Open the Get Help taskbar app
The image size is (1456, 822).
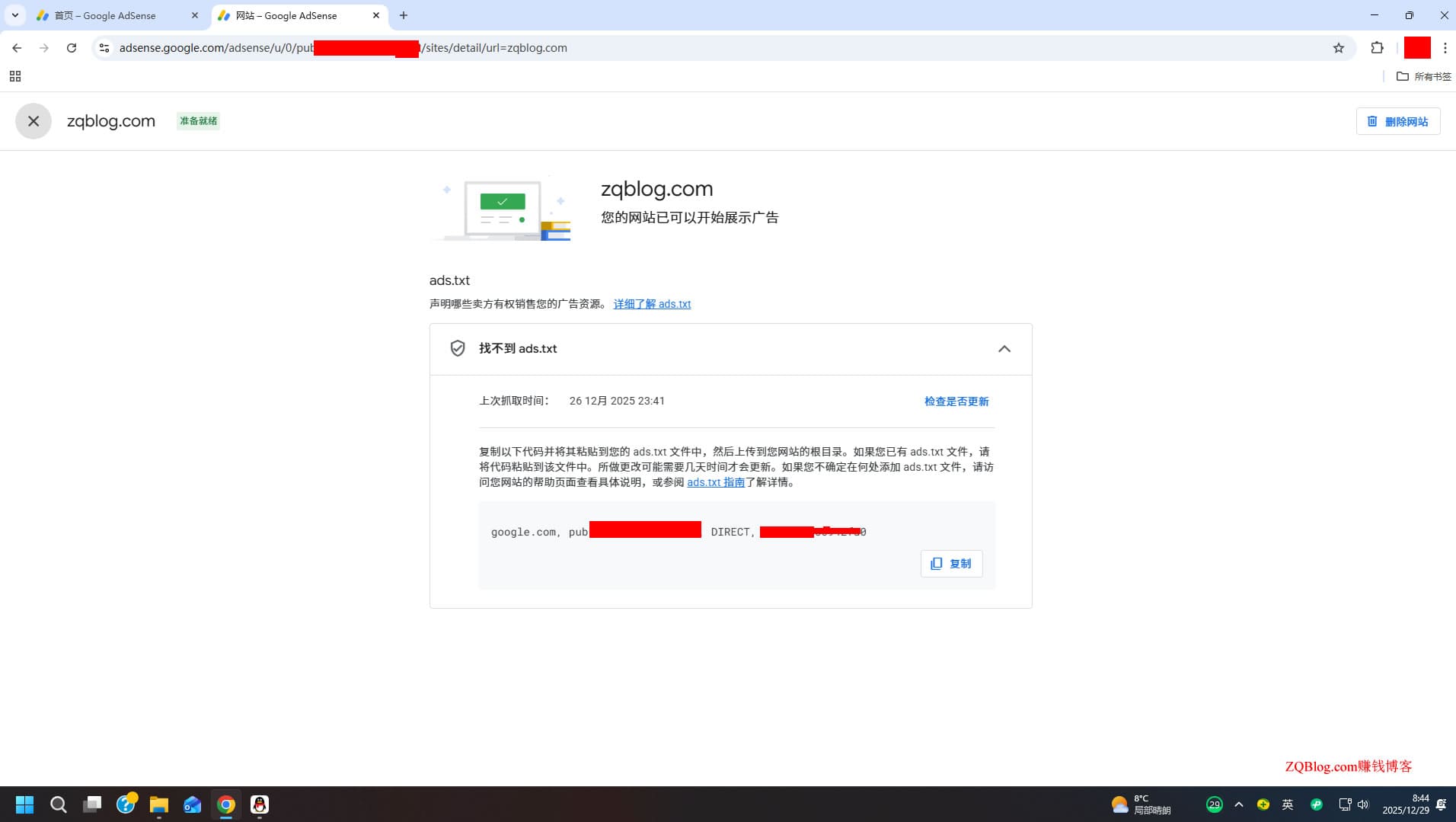click(126, 804)
